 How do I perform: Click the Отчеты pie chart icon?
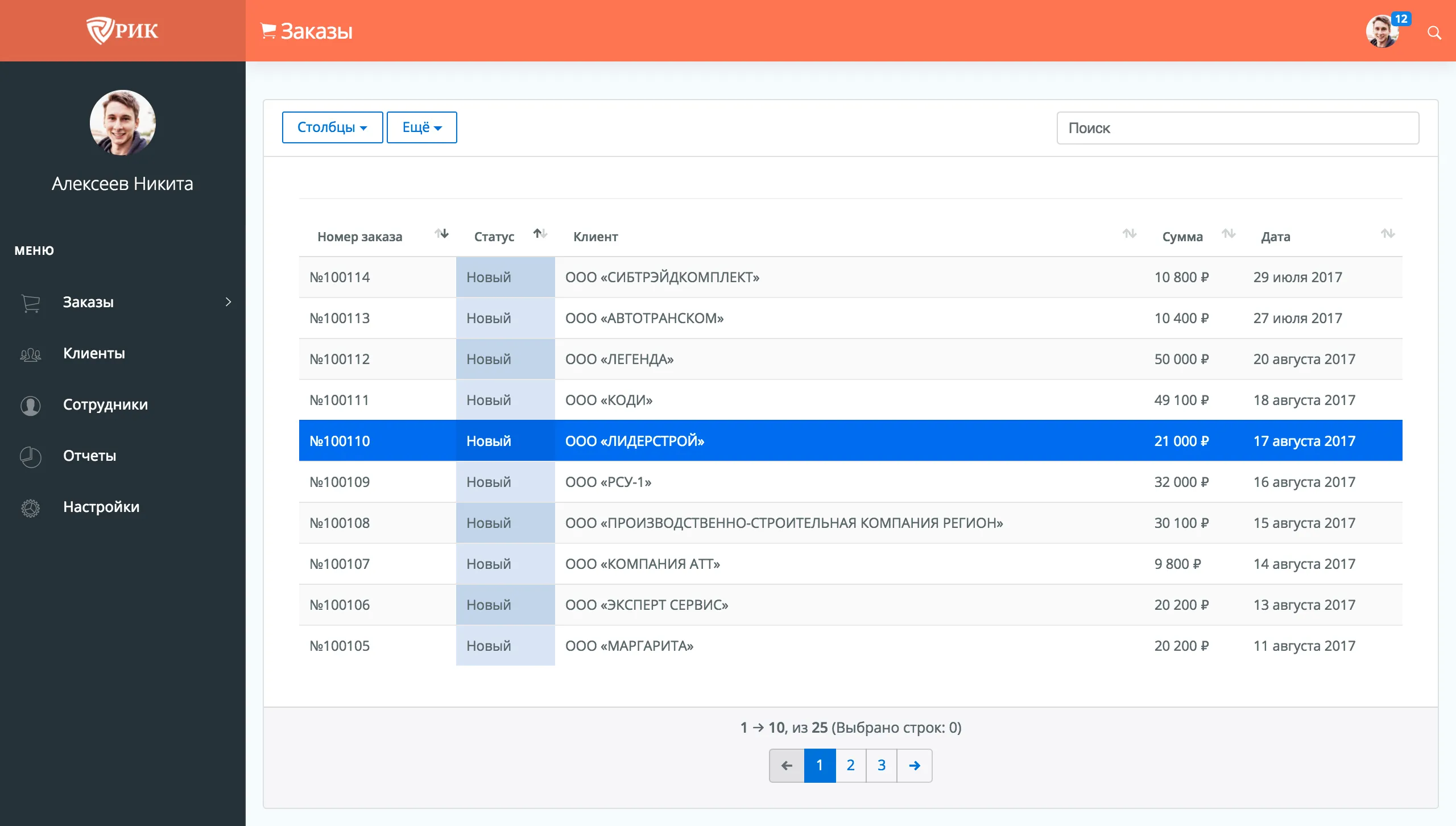pyautogui.click(x=31, y=456)
